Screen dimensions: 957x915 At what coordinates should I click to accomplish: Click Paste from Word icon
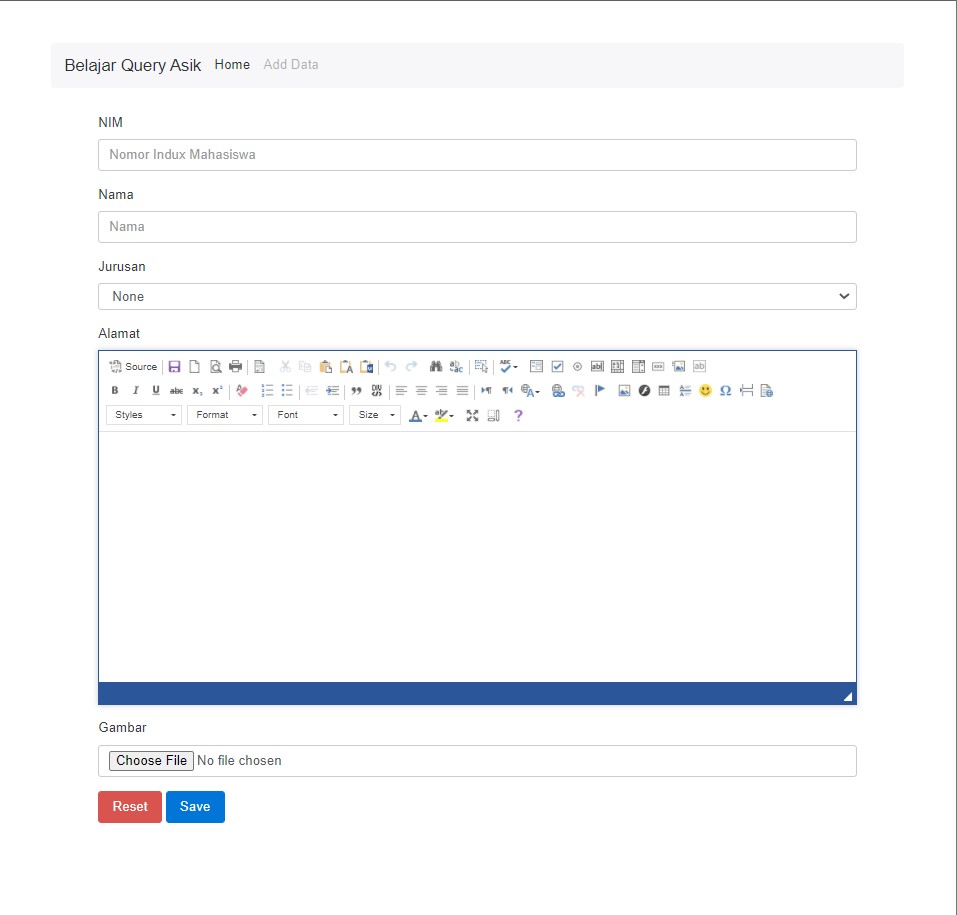[366, 366]
